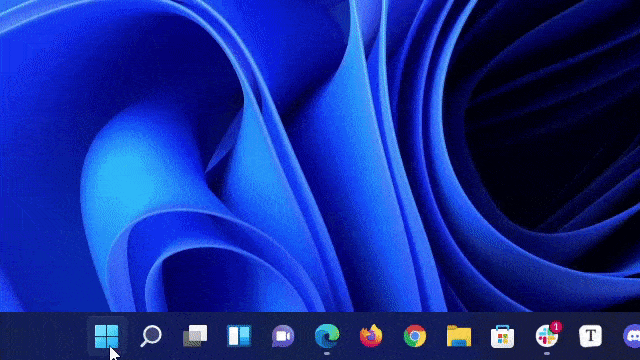Launch Teams Chat from taskbar
Screen dimensions: 640x360
pos(283,336)
